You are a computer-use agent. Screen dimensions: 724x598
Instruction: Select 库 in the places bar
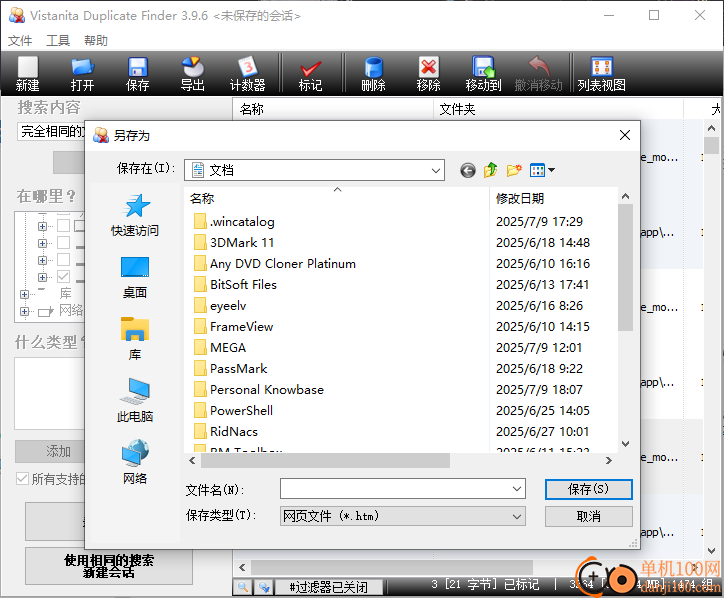click(x=135, y=339)
